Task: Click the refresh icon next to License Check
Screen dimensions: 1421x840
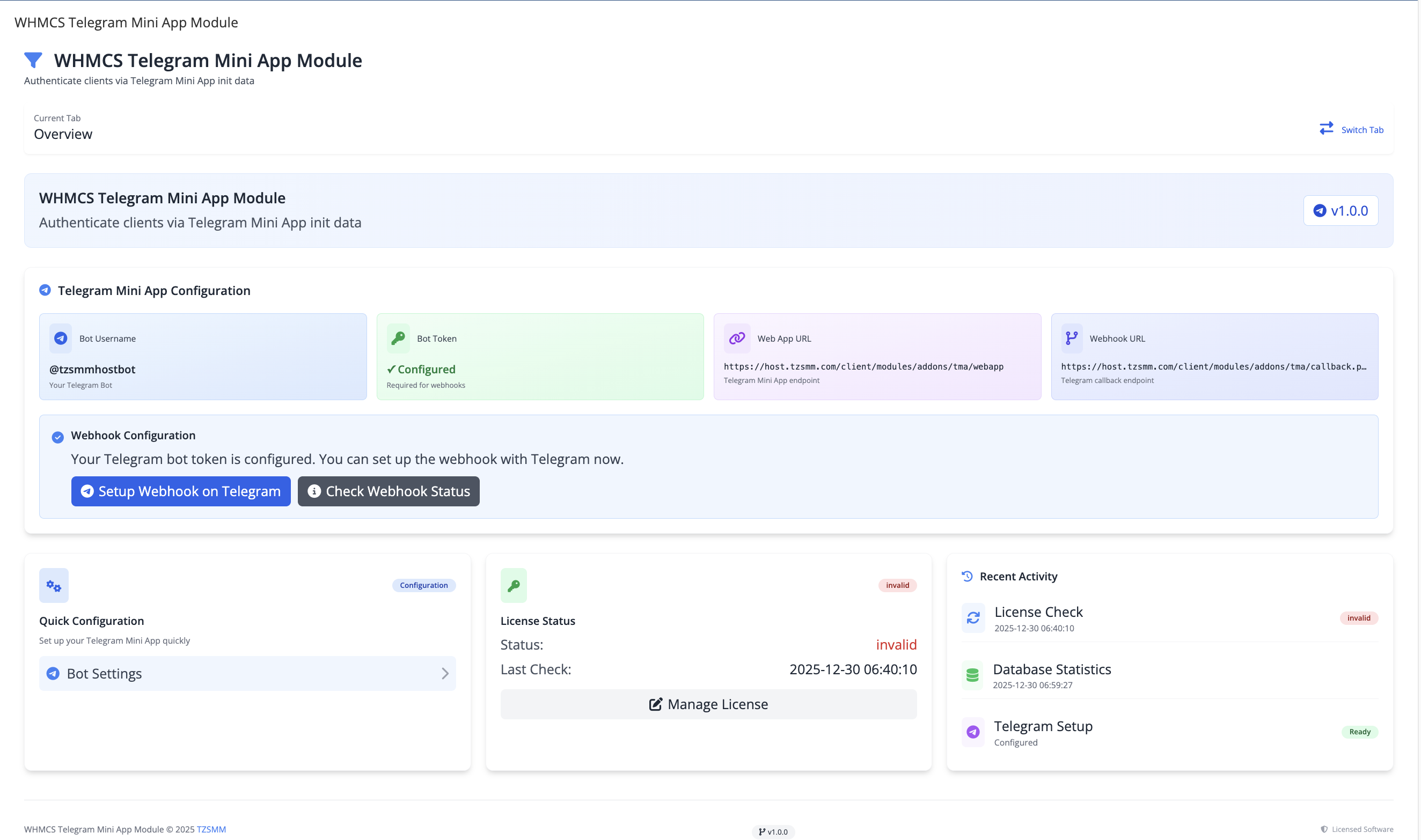Action: point(972,617)
